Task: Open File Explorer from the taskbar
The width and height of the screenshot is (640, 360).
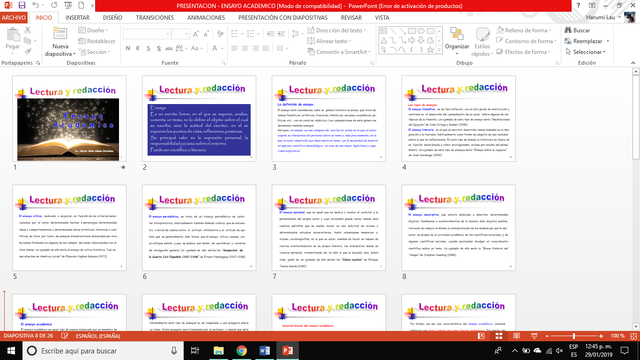Action: [219, 351]
